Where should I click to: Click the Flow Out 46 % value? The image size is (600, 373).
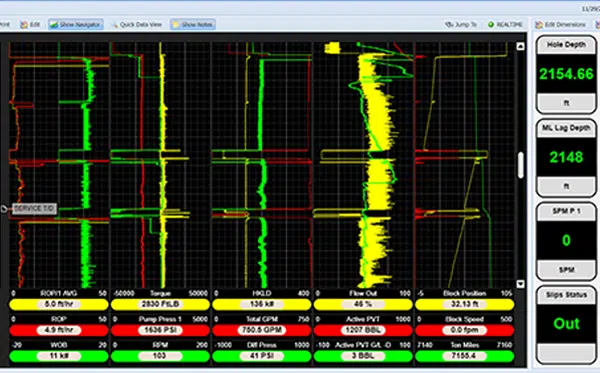coord(363,305)
